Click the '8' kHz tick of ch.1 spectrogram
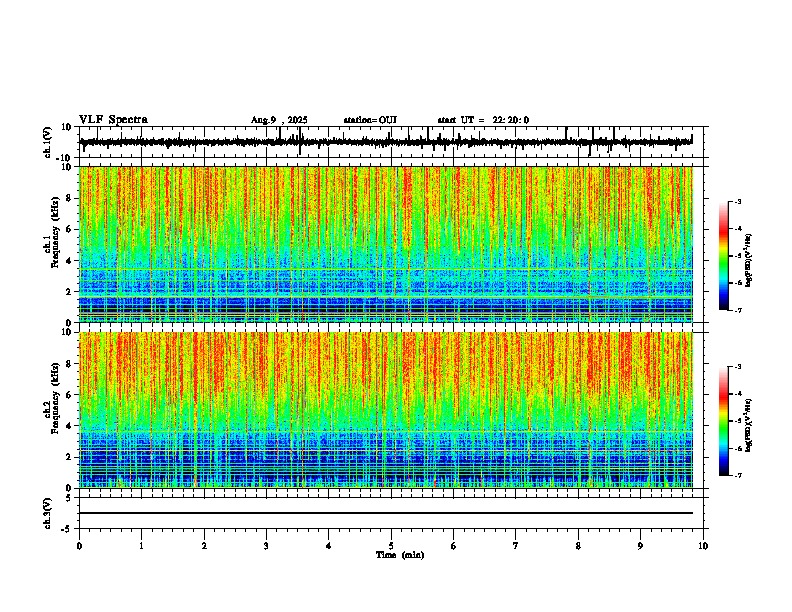This screenshot has width=792, height=612. (69, 198)
